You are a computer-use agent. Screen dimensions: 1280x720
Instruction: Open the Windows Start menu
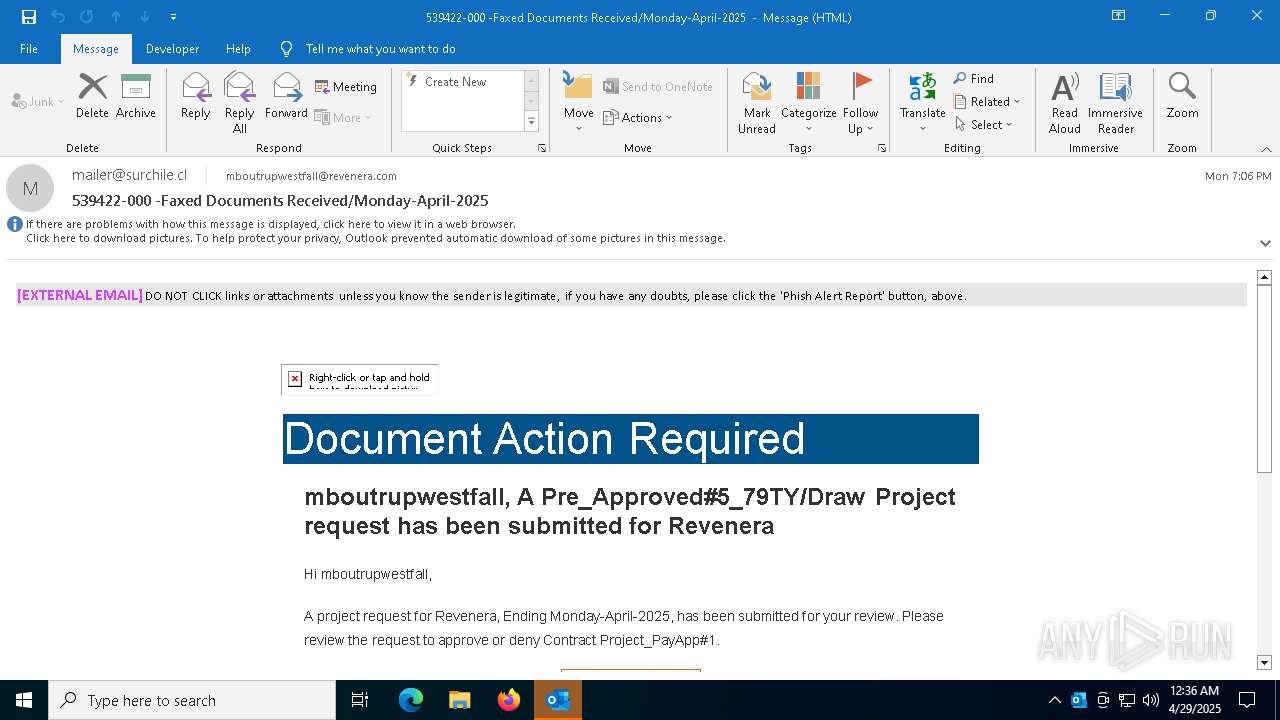24,700
